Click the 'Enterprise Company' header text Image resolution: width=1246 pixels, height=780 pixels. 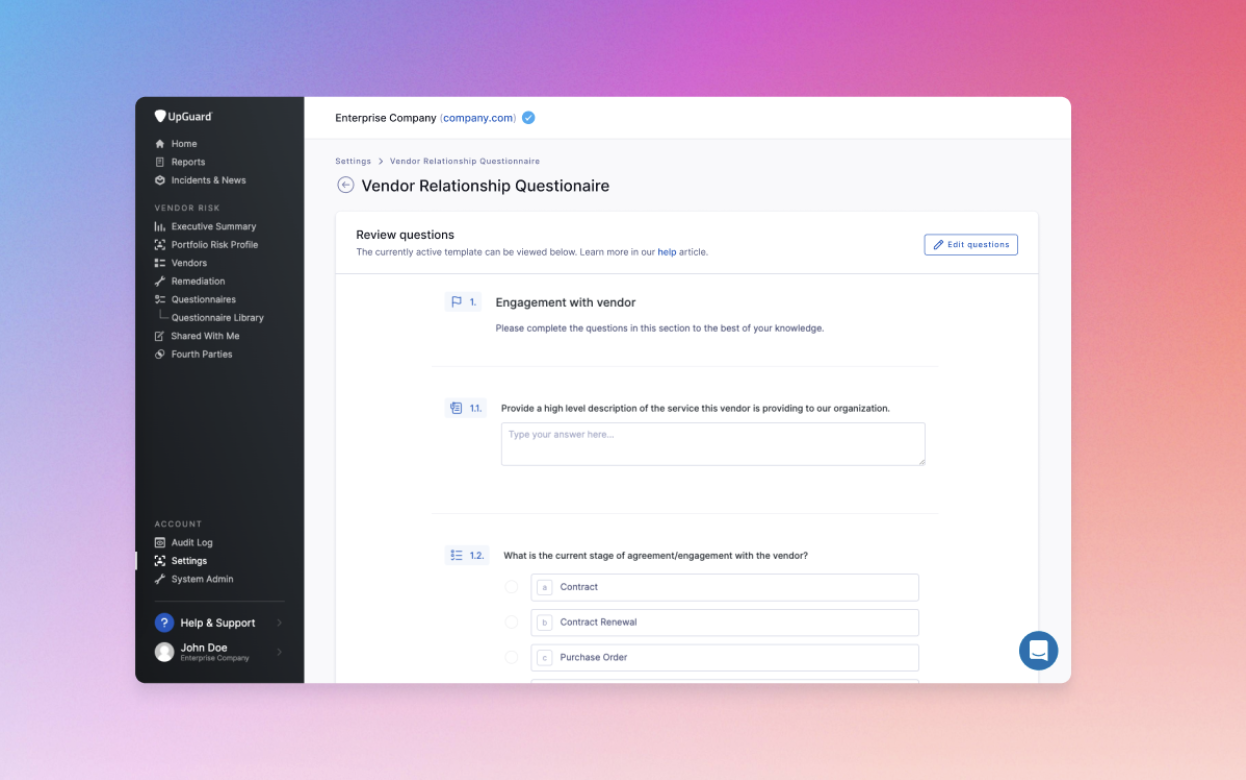click(x=385, y=118)
